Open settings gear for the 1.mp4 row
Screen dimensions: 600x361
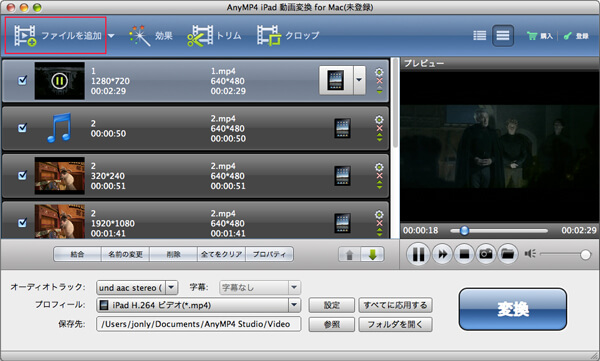click(379, 72)
